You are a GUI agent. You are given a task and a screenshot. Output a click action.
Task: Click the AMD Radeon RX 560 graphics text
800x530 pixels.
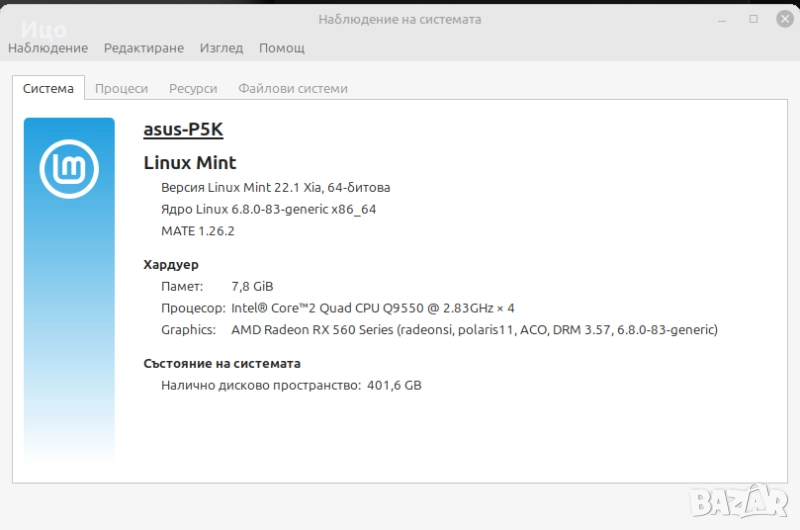point(474,330)
